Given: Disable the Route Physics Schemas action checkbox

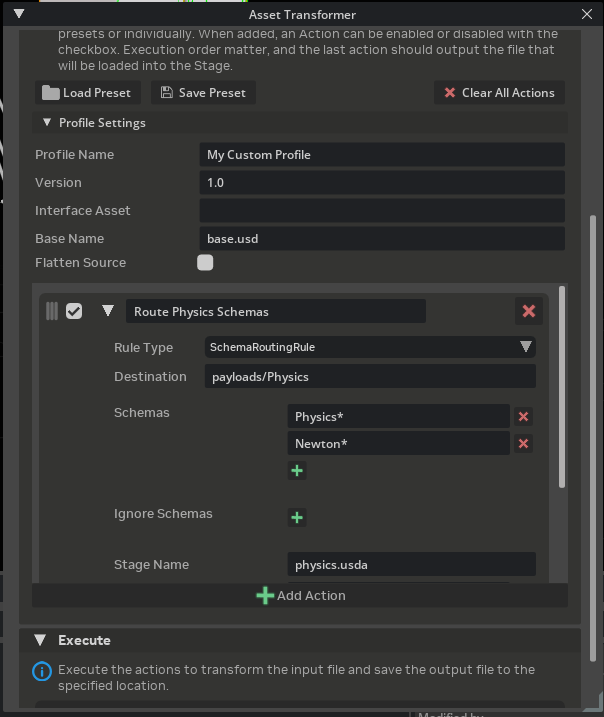Looking at the screenshot, I should pos(74,311).
